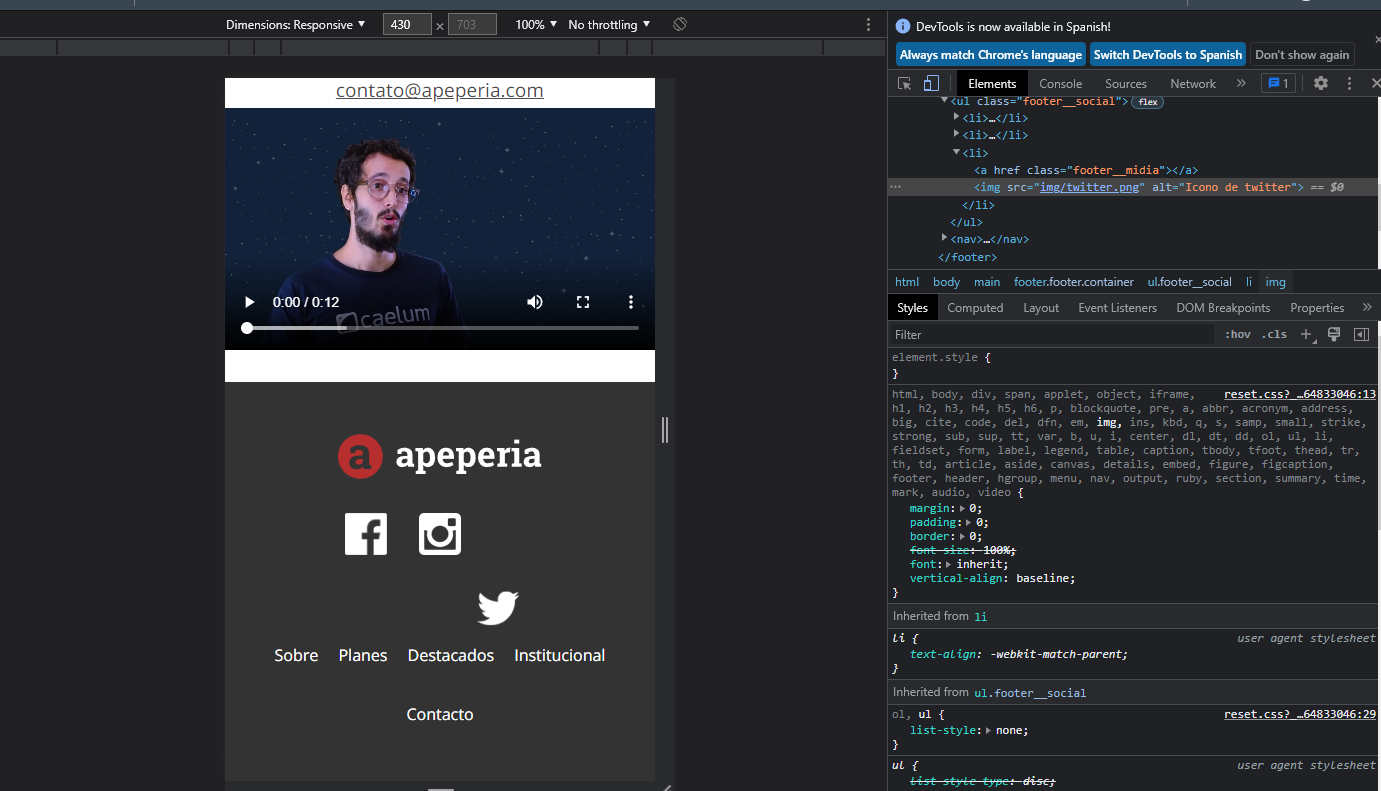Click Switch DevTools to Spanish button

point(1167,55)
